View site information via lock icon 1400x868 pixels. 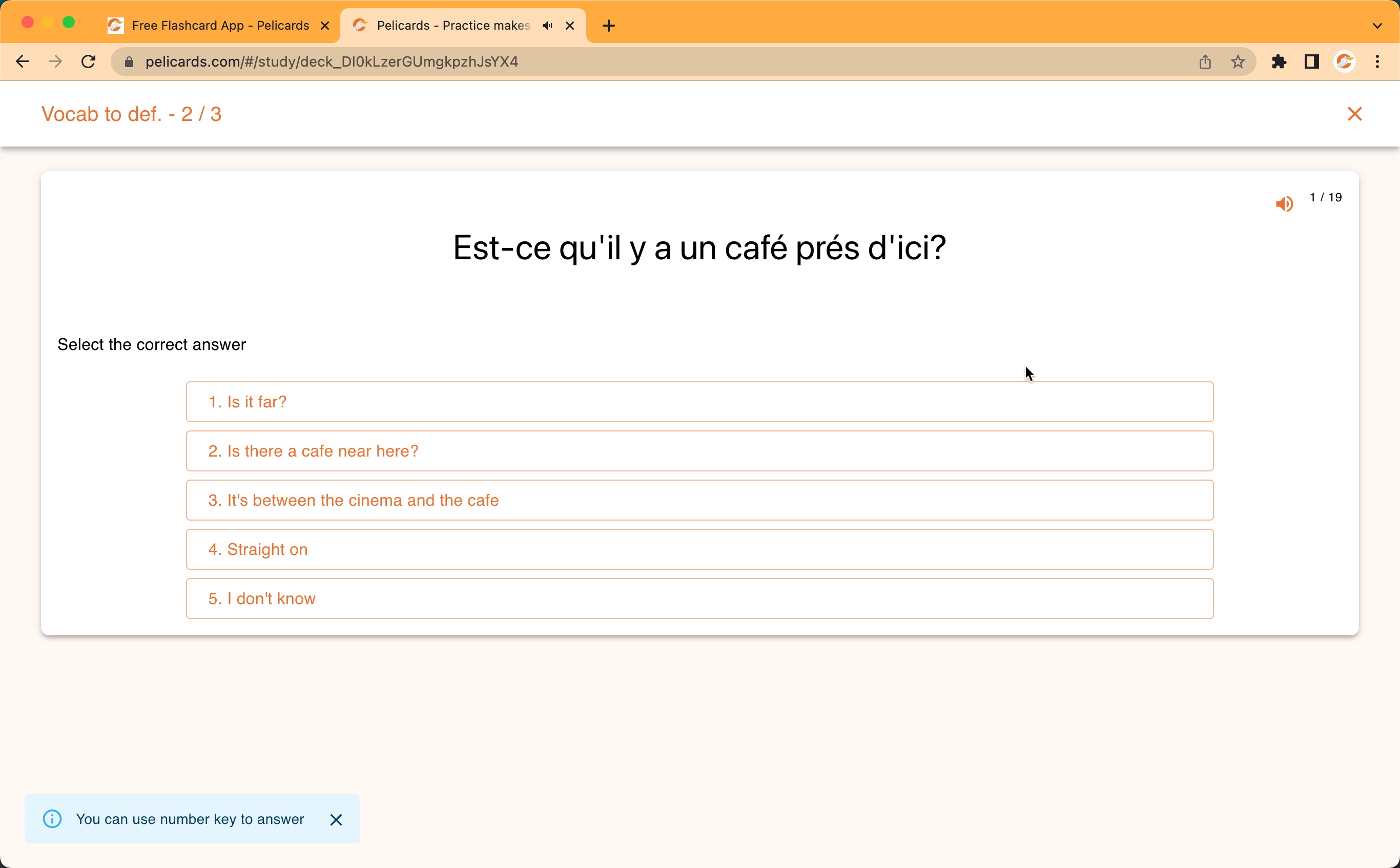click(129, 61)
